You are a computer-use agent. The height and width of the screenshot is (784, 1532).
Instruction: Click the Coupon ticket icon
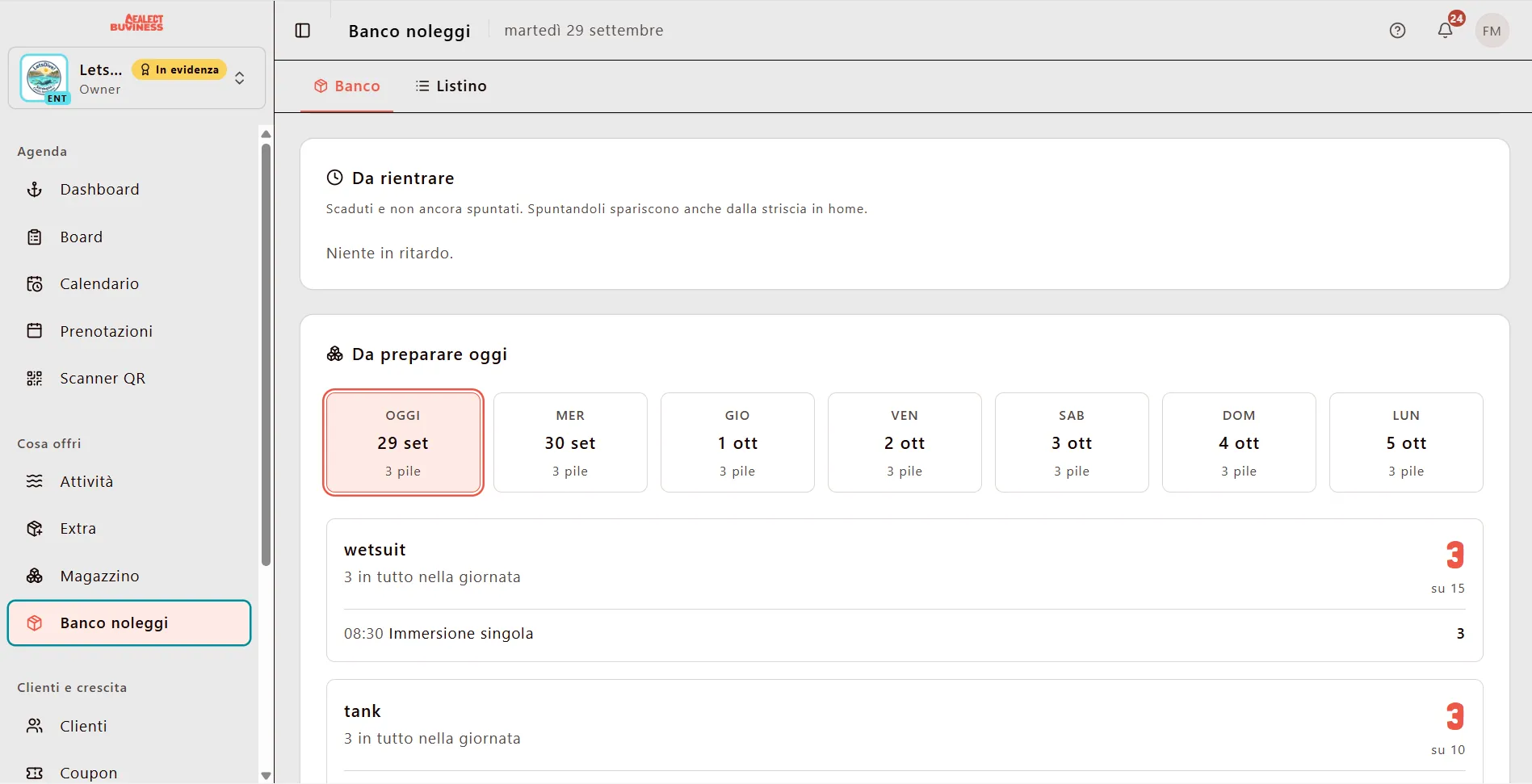point(35,773)
